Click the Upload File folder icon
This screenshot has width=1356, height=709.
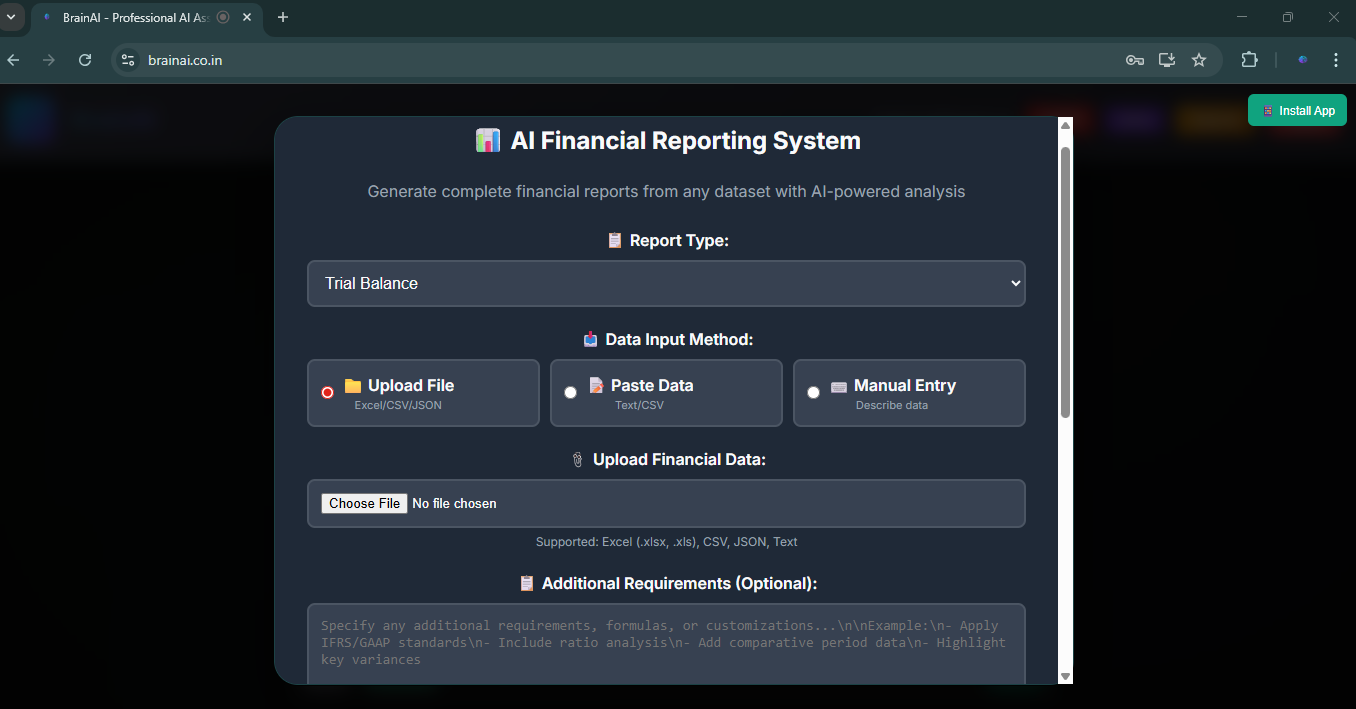tap(353, 385)
